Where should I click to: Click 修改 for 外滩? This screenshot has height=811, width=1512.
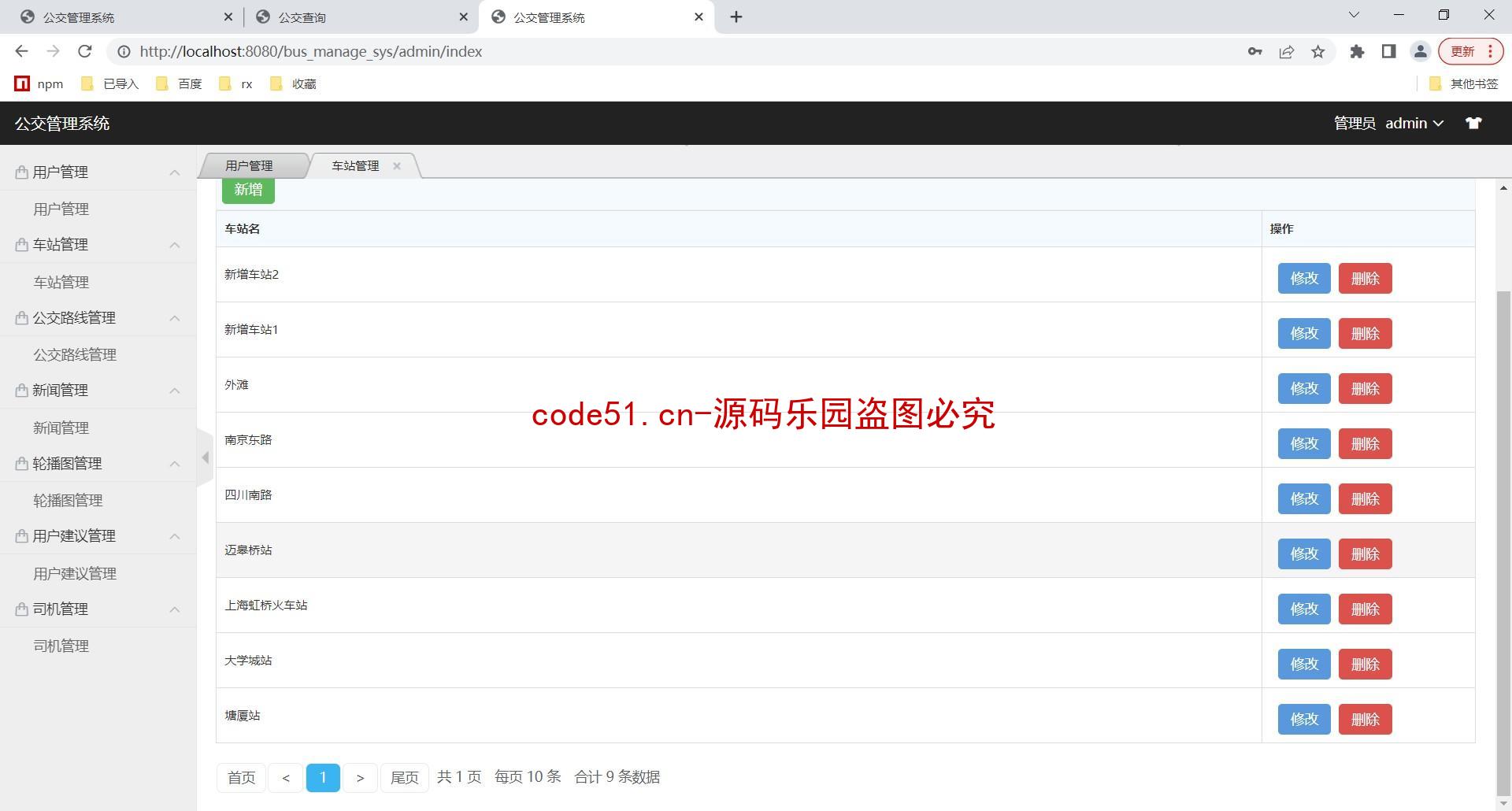pos(1304,388)
